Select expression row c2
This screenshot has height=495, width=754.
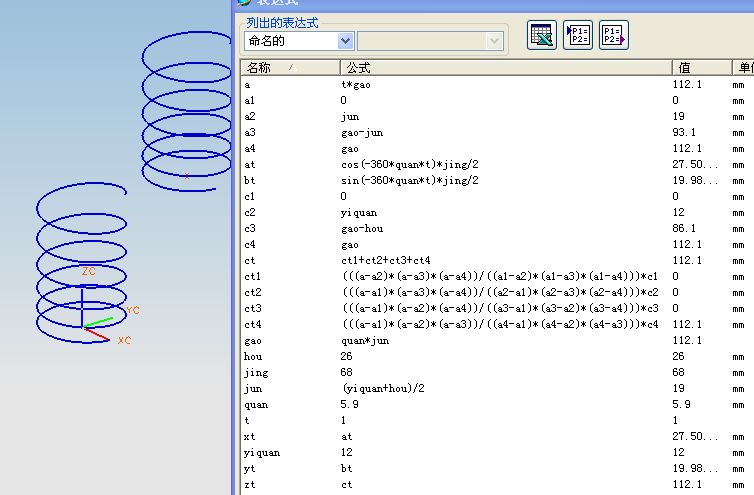point(497,213)
